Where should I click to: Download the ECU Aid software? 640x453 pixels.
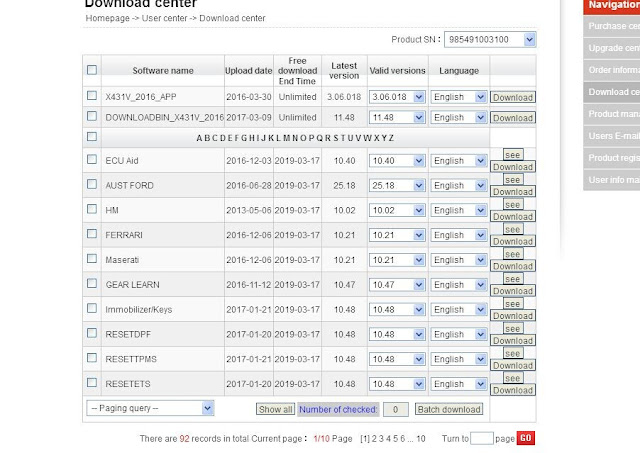tap(513, 167)
